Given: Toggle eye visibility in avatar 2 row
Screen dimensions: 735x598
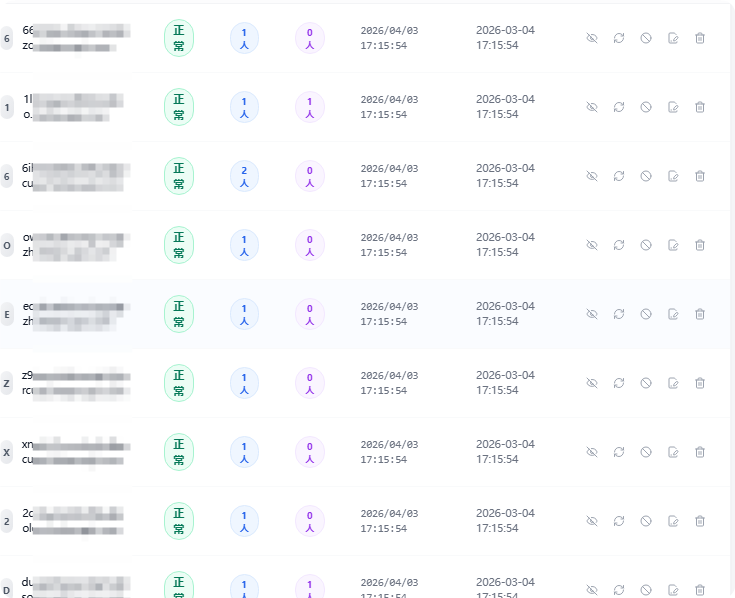Looking at the screenshot, I should [x=592, y=521].
